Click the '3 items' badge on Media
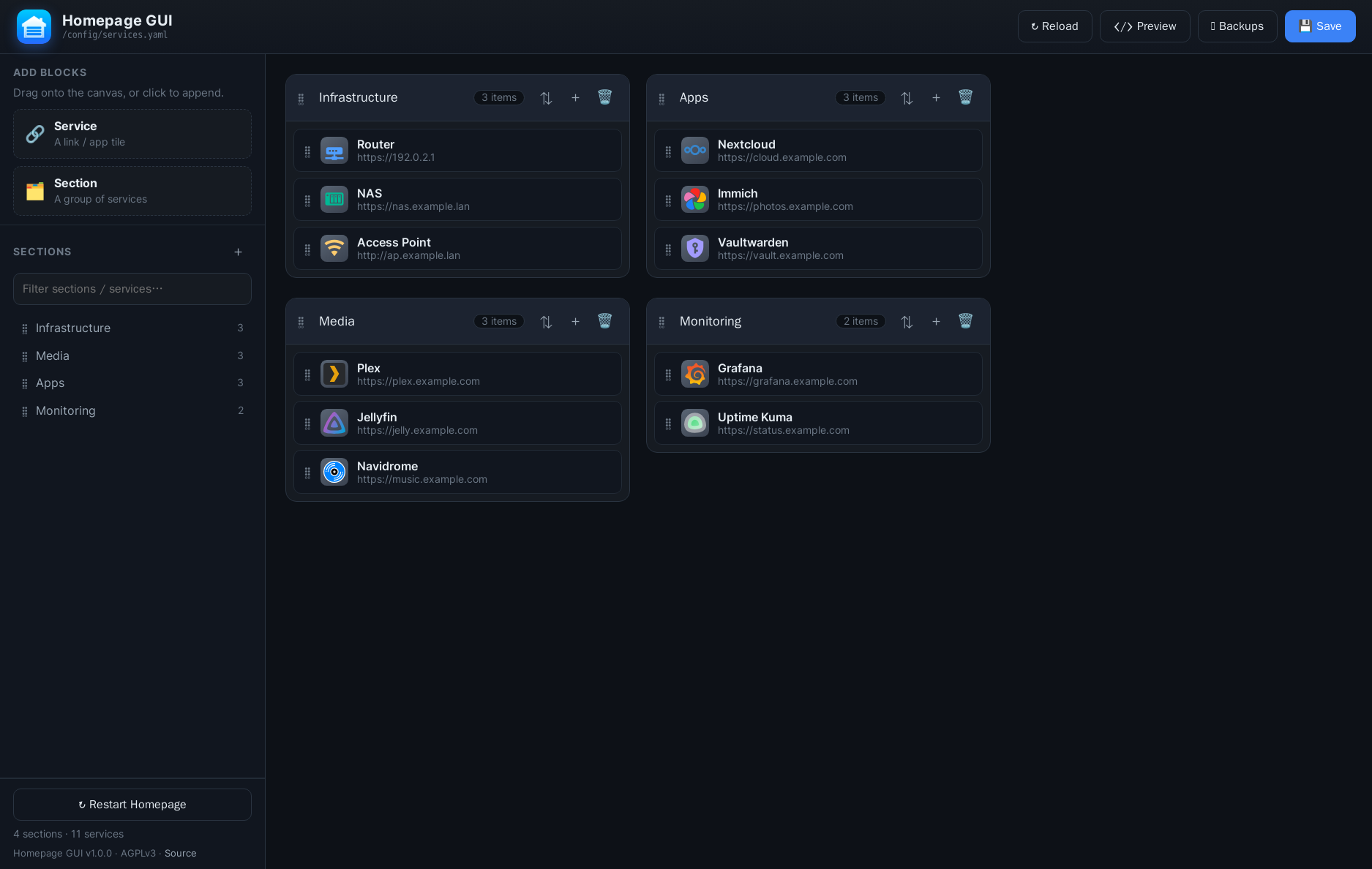 click(499, 321)
